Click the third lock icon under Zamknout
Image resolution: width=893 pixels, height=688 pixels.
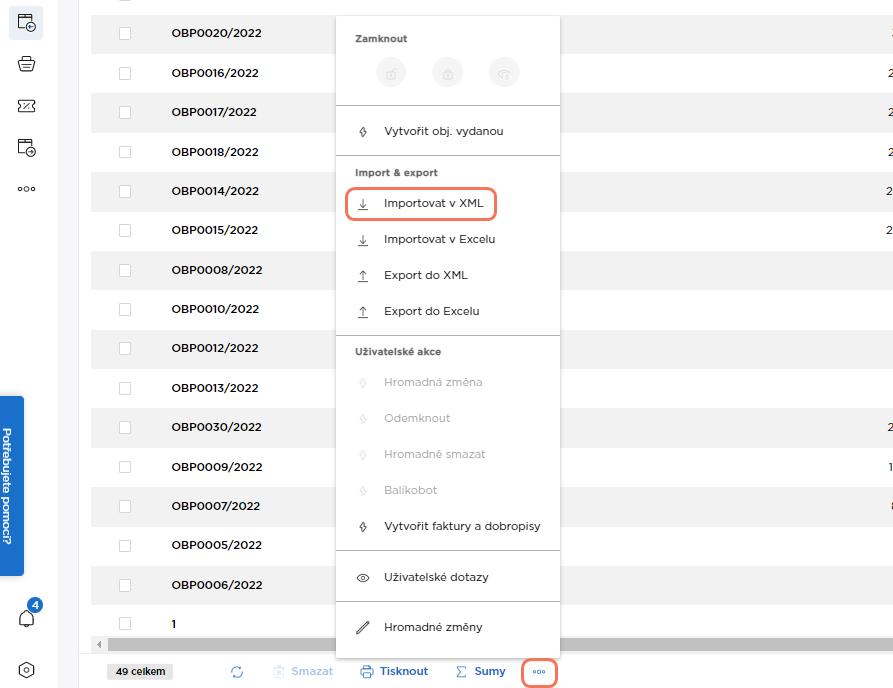click(x=504, y=73)
